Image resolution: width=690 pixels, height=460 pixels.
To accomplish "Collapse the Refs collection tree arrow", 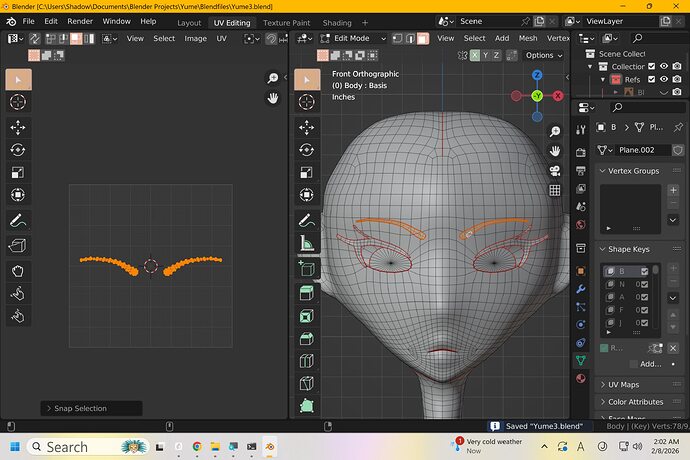I will pyautogui.click(x=603, y=80).
